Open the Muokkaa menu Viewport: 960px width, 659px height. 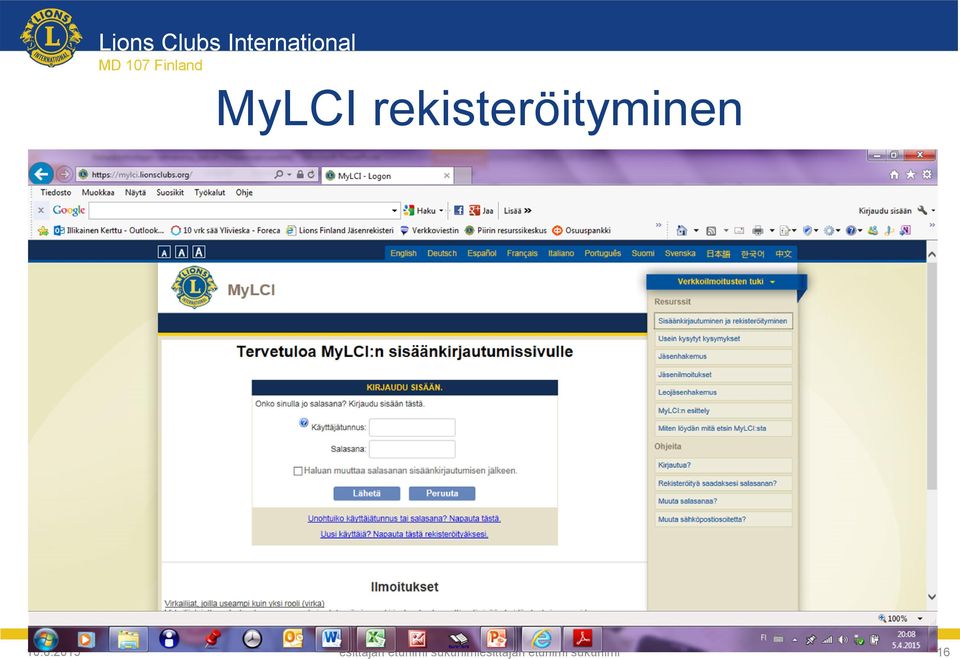pyautogui.click(x=98, y=192)
